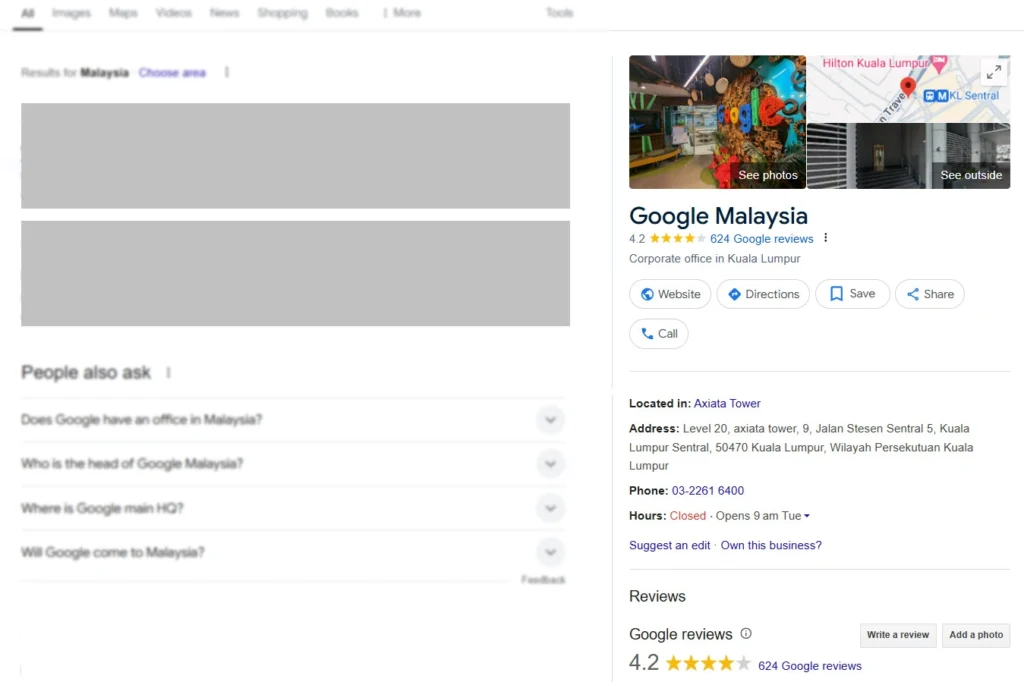Expand "Who is the head of Google Malaysia?"

(x=550, y=464)
